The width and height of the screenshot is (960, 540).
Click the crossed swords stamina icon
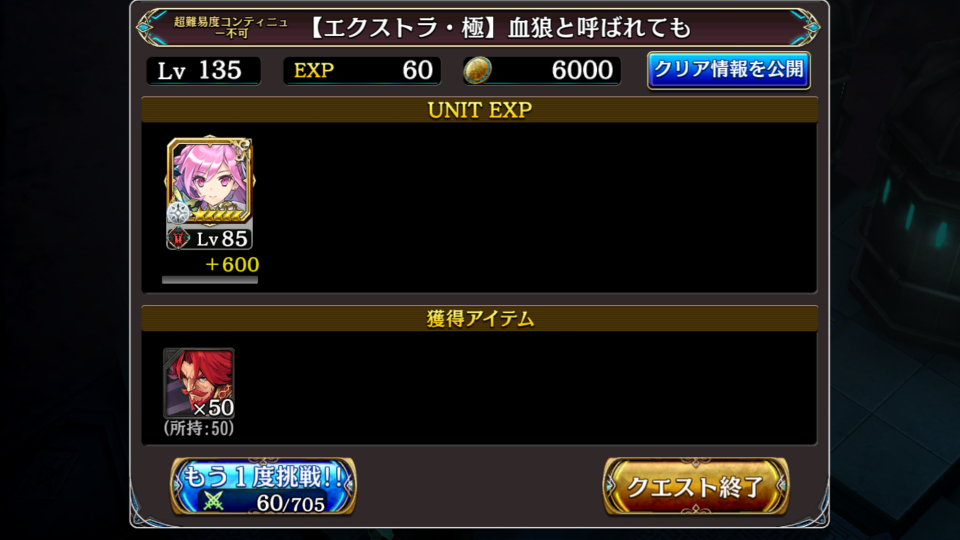pyautogui.click(x=214, y=501)
